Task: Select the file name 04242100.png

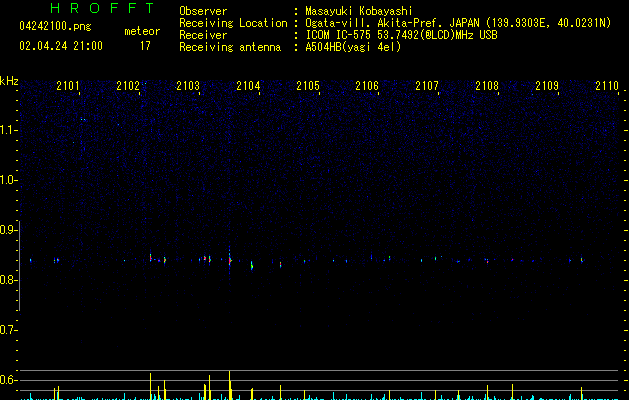Action: pos(55,26)
